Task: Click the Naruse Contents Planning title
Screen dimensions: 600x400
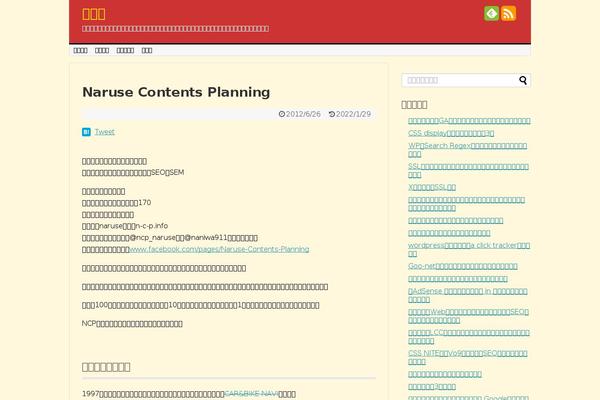Action: click(176, 92)
